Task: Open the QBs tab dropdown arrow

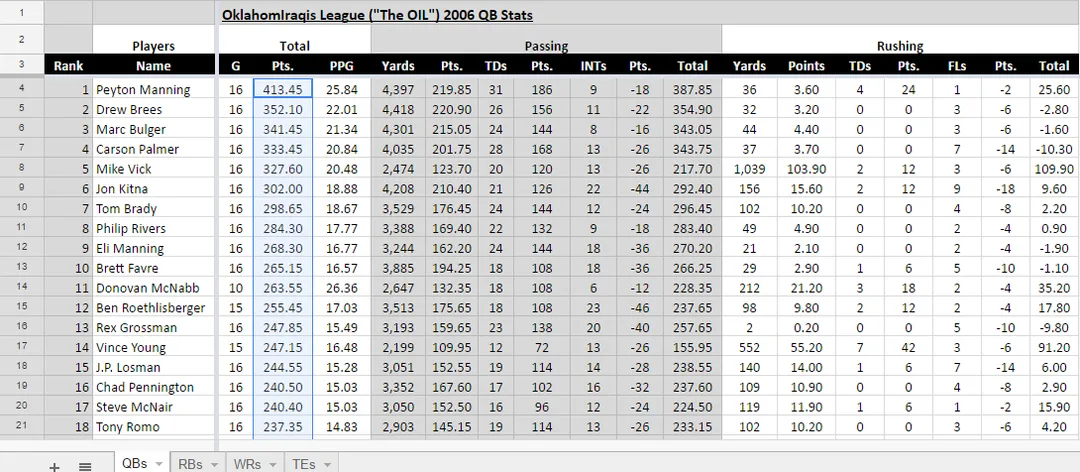Action: 159,464
